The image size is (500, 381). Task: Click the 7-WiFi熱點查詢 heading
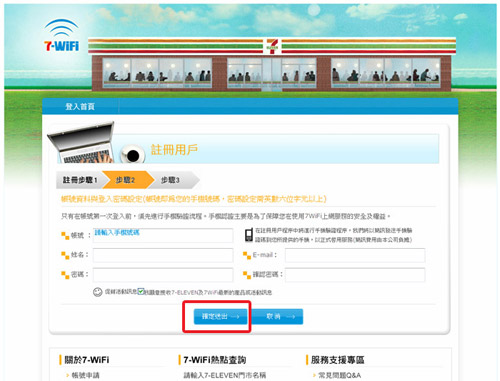tap(215, 360)
